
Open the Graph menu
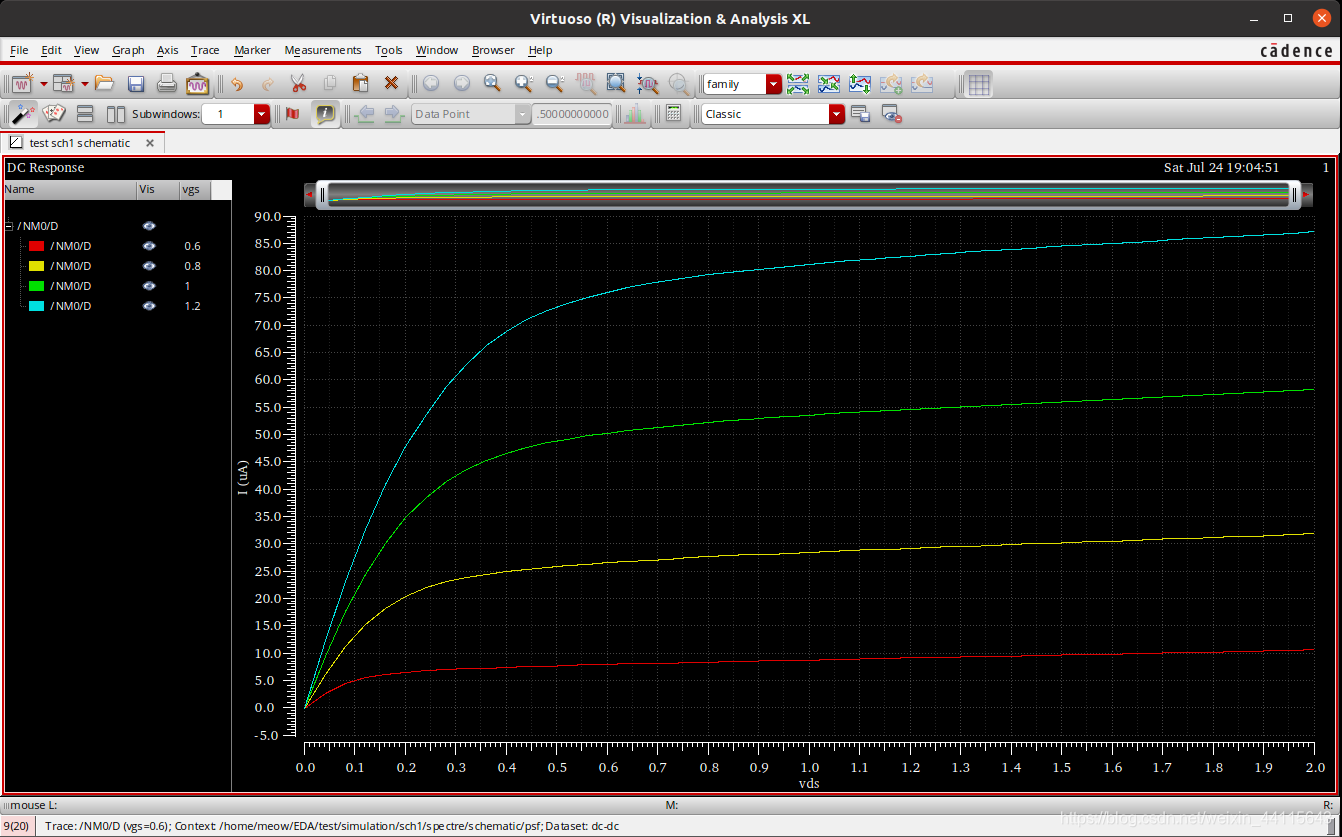128,50
